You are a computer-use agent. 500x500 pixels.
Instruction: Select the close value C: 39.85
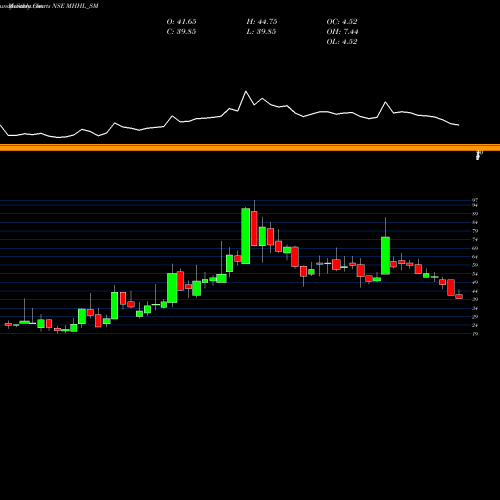pos(181,32)
